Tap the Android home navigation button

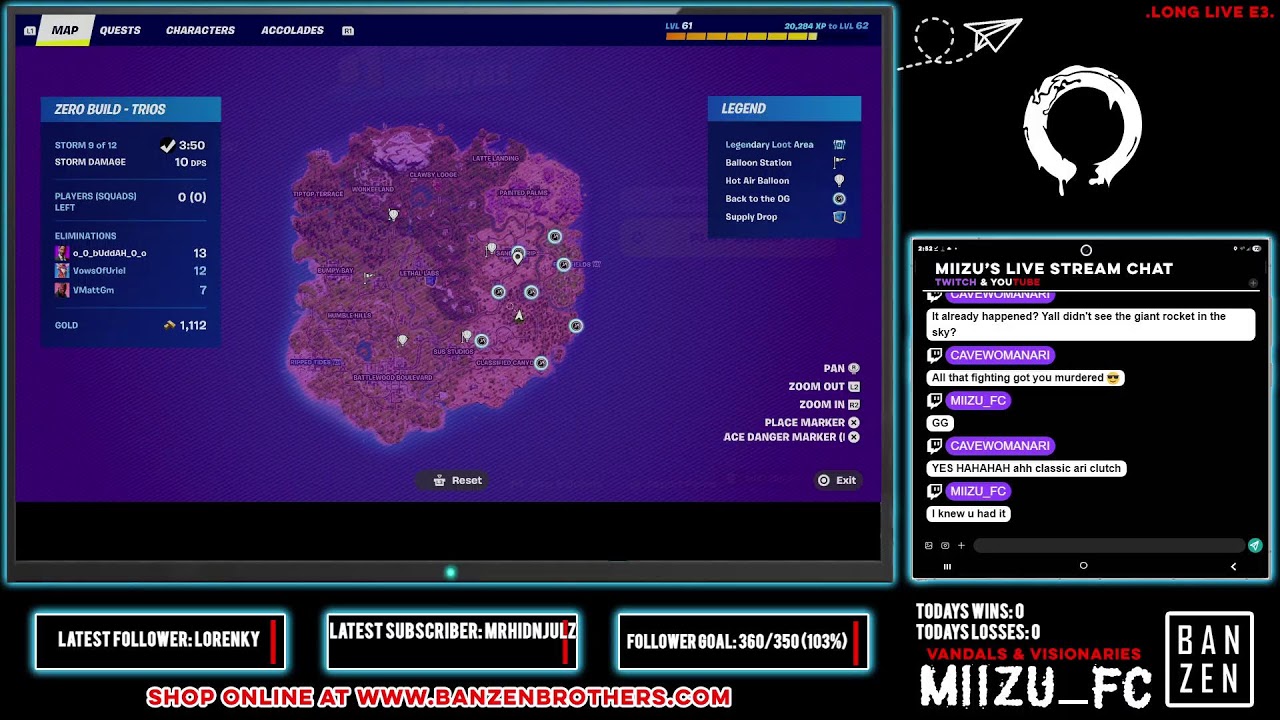click(1083, 566)
